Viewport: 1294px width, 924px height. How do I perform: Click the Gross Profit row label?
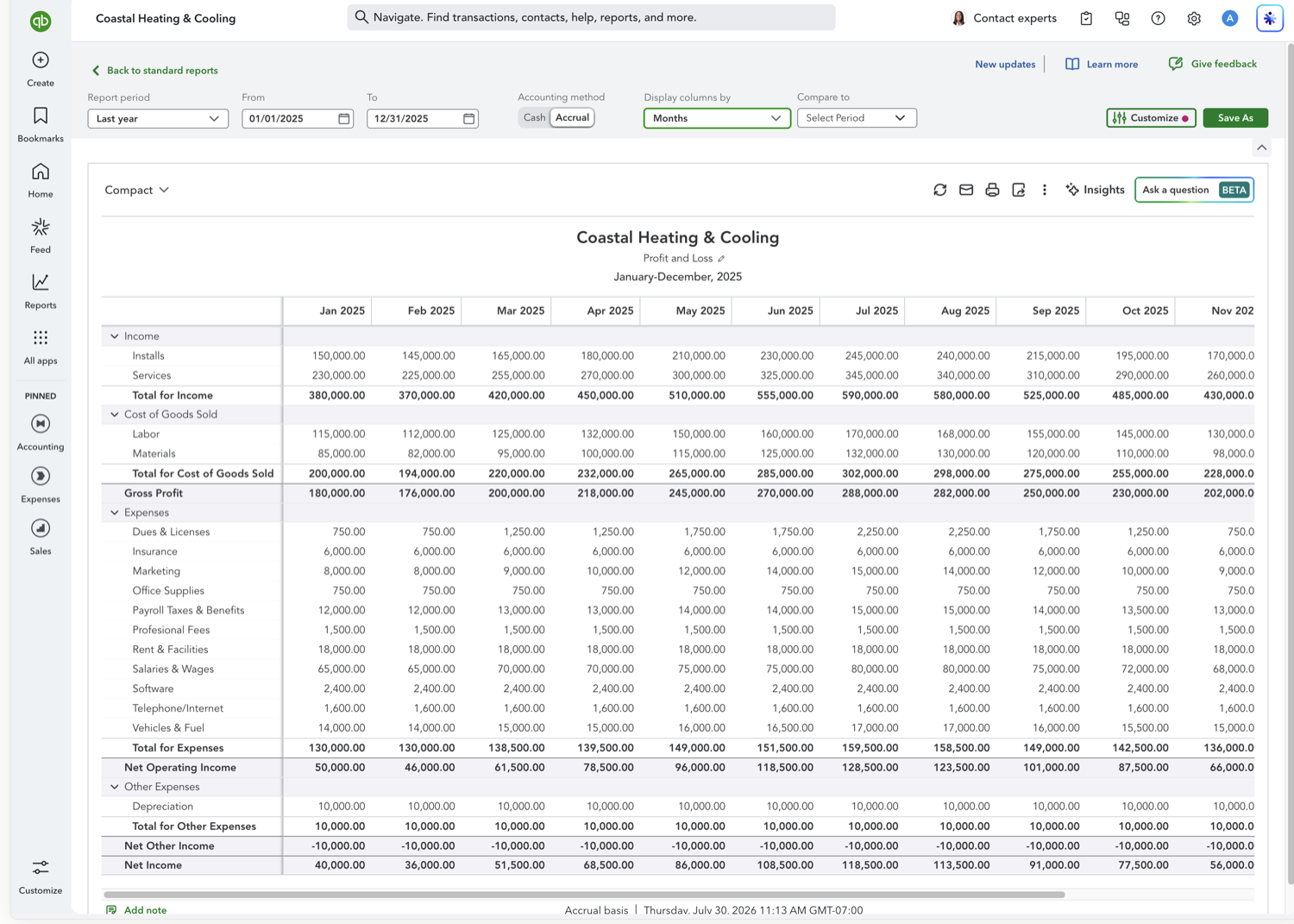(154, 493)
